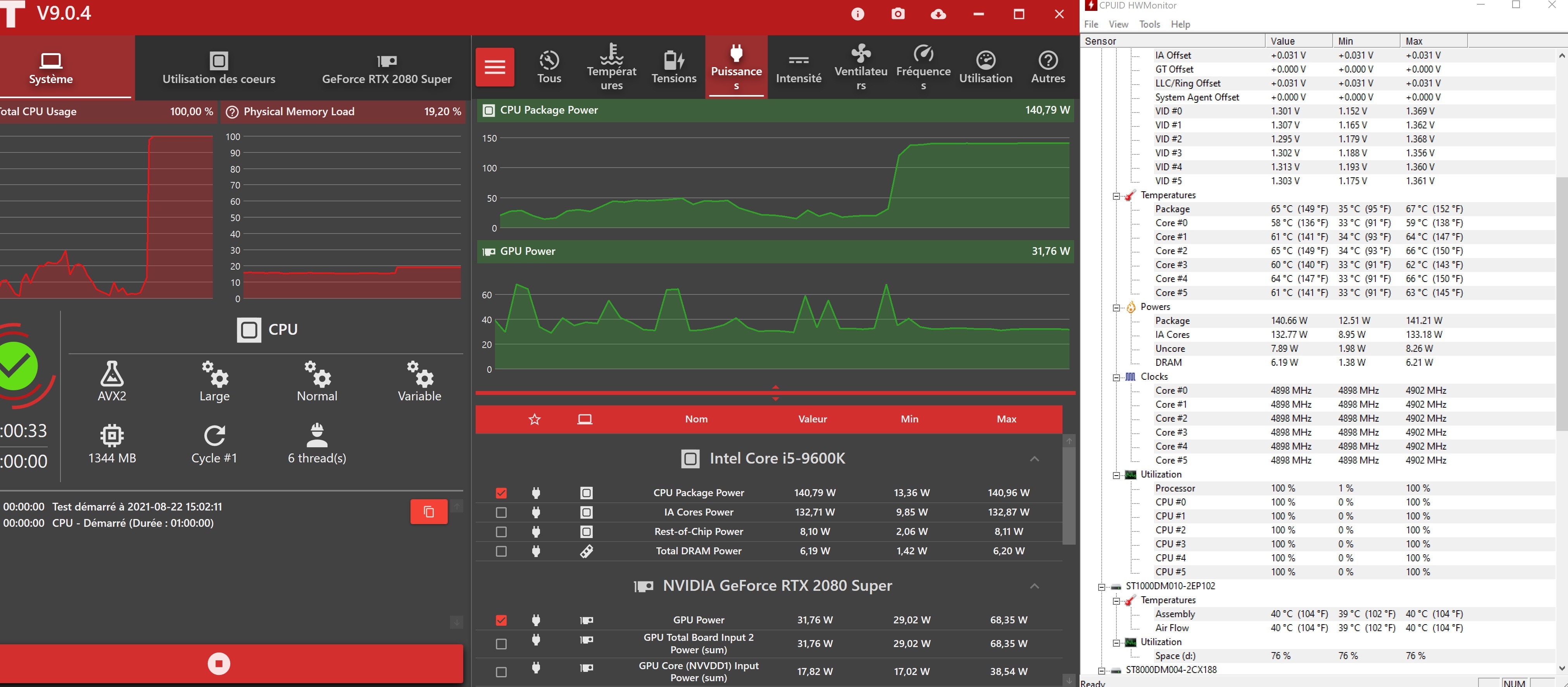Image resolution: width=1568 pixels, height=687 pixels.
Task: Click the plug icon on IA Cores Power row
Action: click(536, 512)
